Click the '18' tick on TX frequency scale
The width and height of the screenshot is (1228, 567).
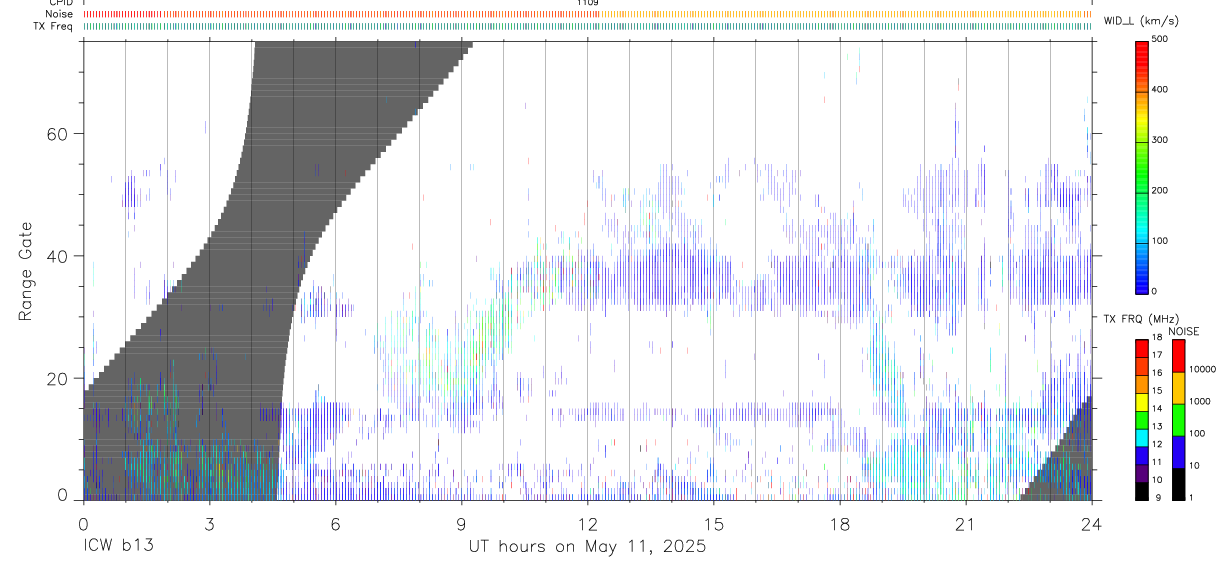click(x=1157, y=337)
